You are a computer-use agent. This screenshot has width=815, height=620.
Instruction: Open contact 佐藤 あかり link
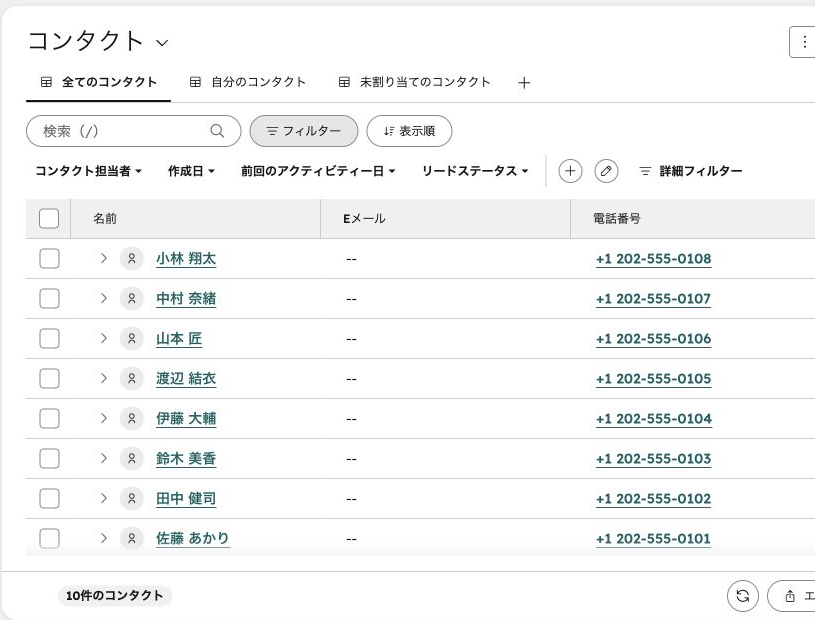pyautogui.click(x=192, y=539)
